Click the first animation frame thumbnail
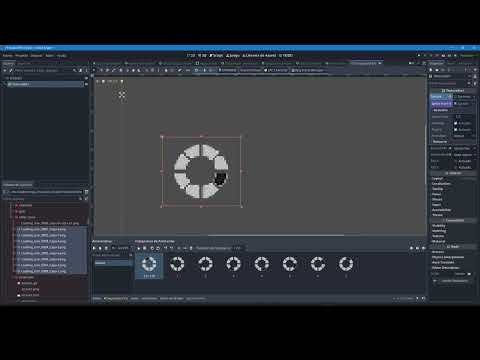Image resolution: width=480 pixels, height=360 pixels. 149,266
